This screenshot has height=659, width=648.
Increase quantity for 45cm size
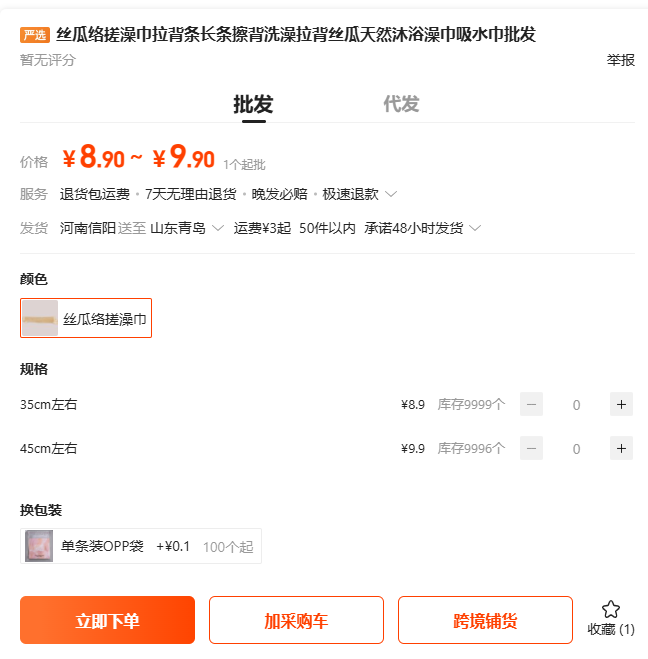621,449
